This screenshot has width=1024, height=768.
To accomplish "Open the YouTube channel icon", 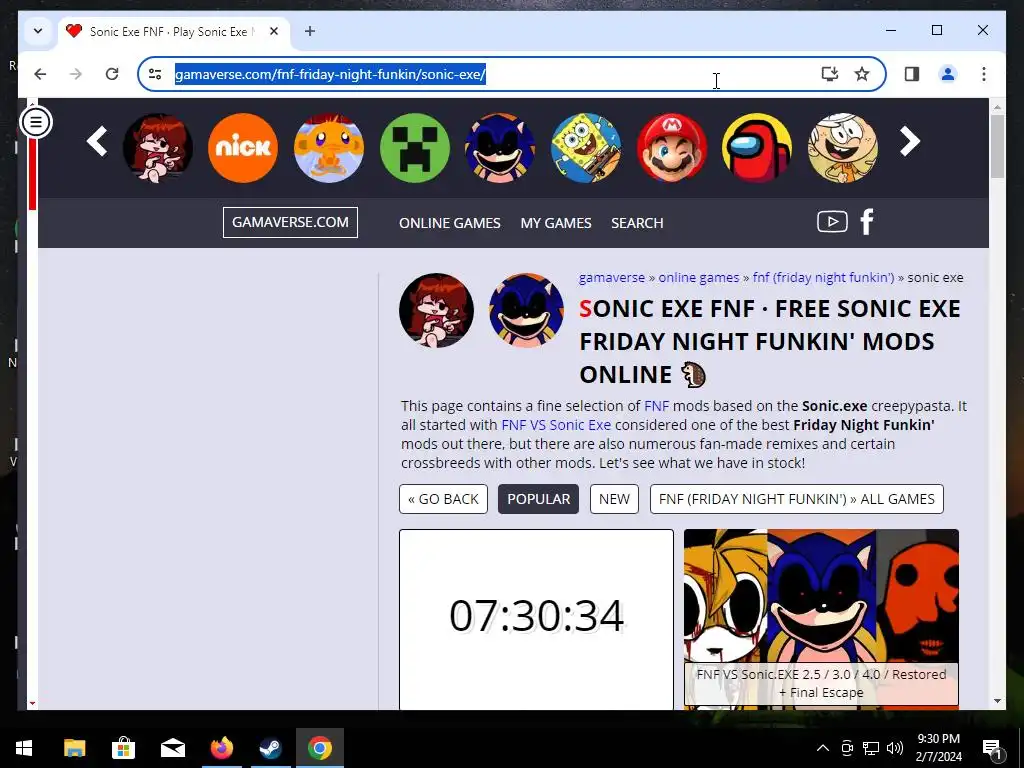I will pos(832,222).
